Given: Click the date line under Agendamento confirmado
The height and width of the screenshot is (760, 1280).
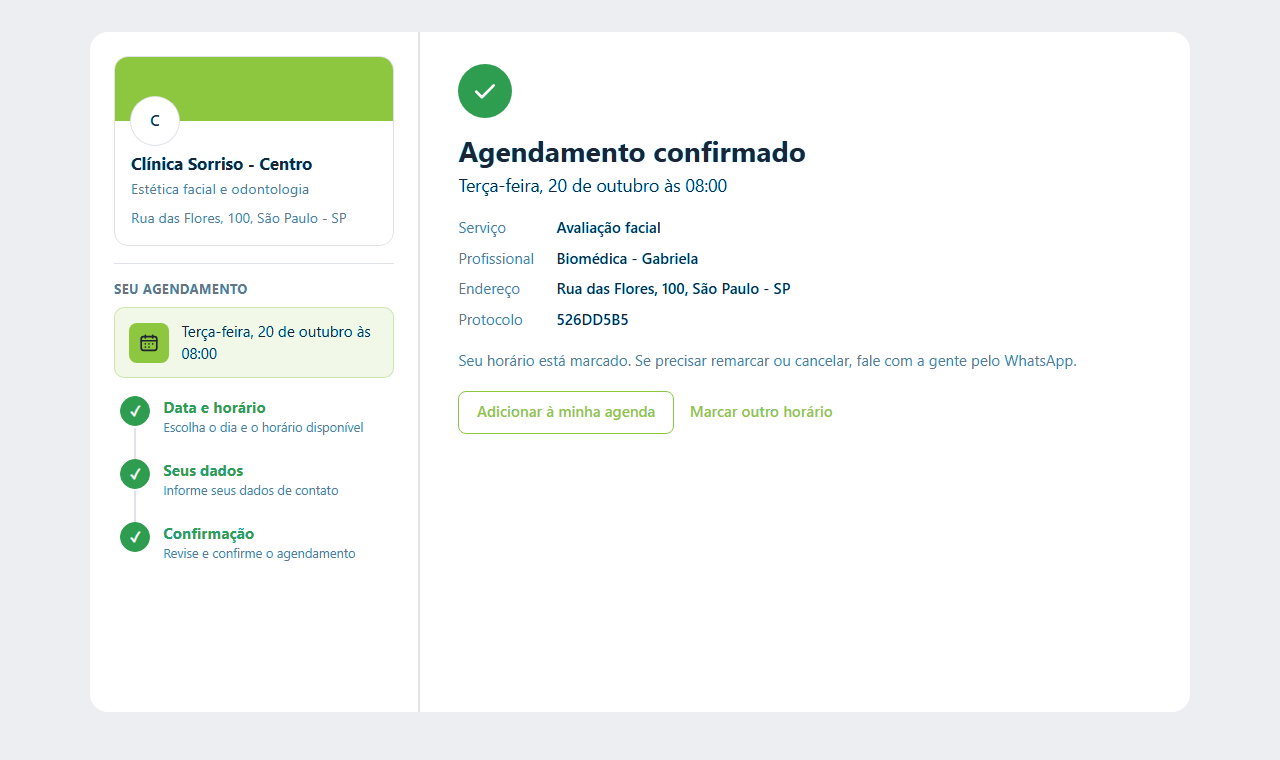Looking at the screenshot, I should point(593,186).
